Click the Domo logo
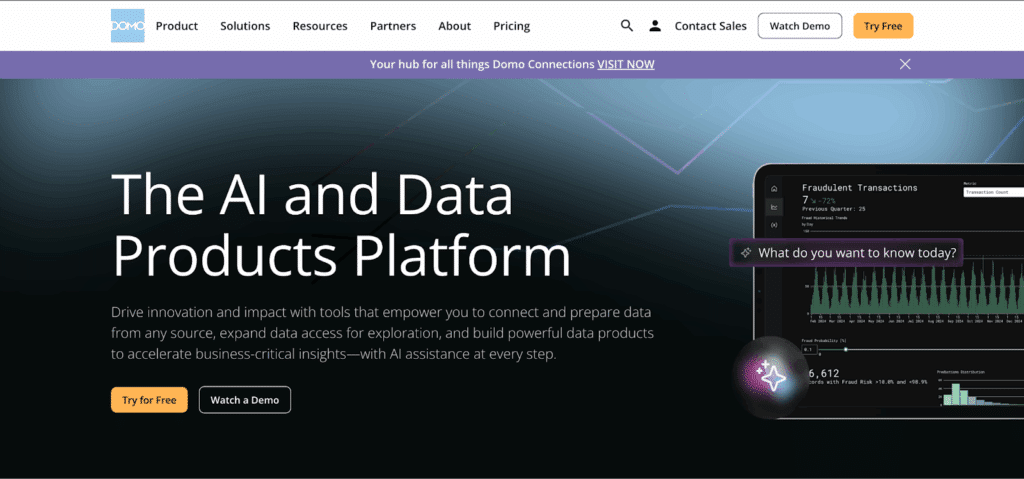 click(128, 26)
